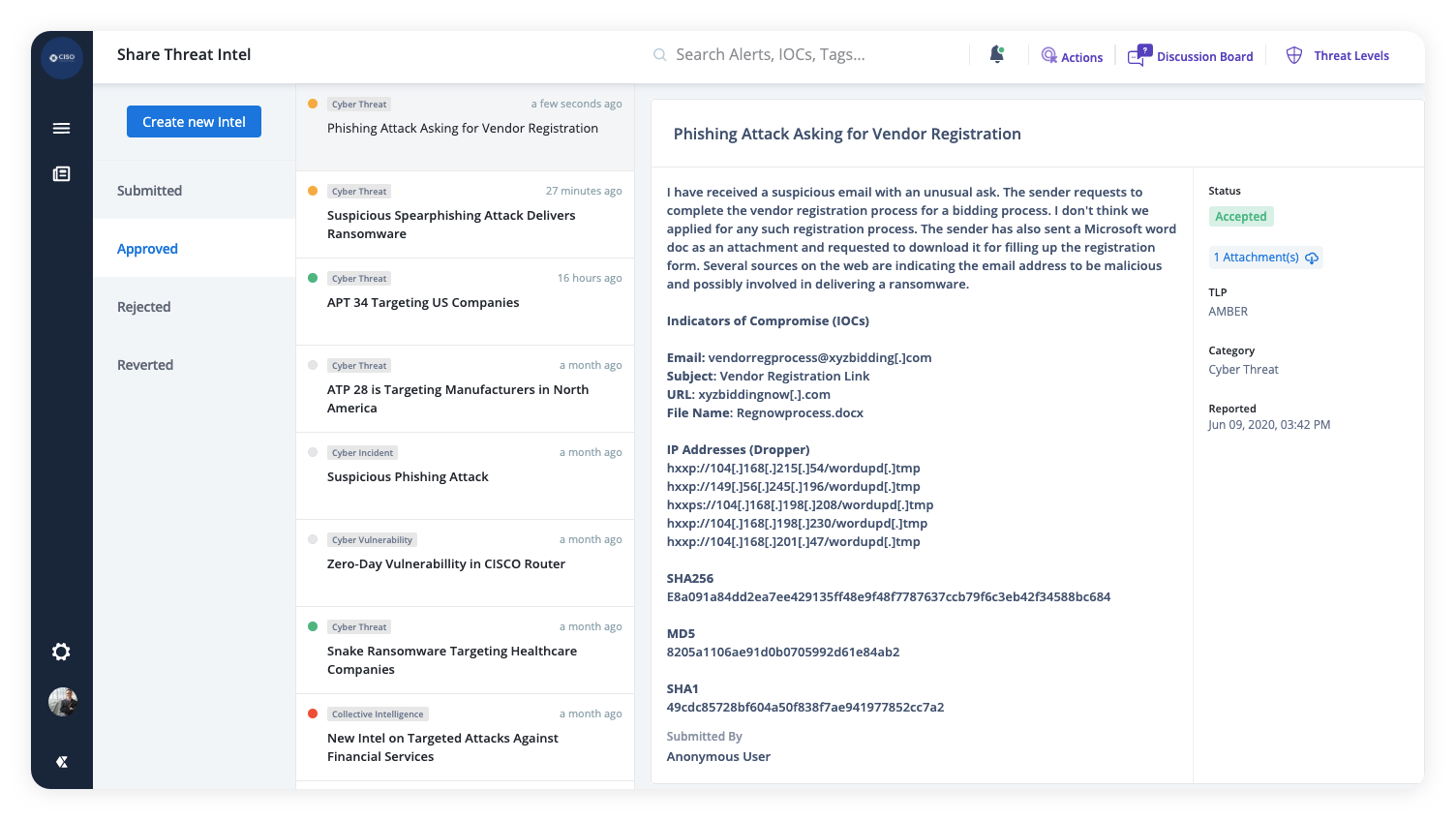Click the attachment download cloud icon
Screen dimensions: 1456x820
[1312, 258]
